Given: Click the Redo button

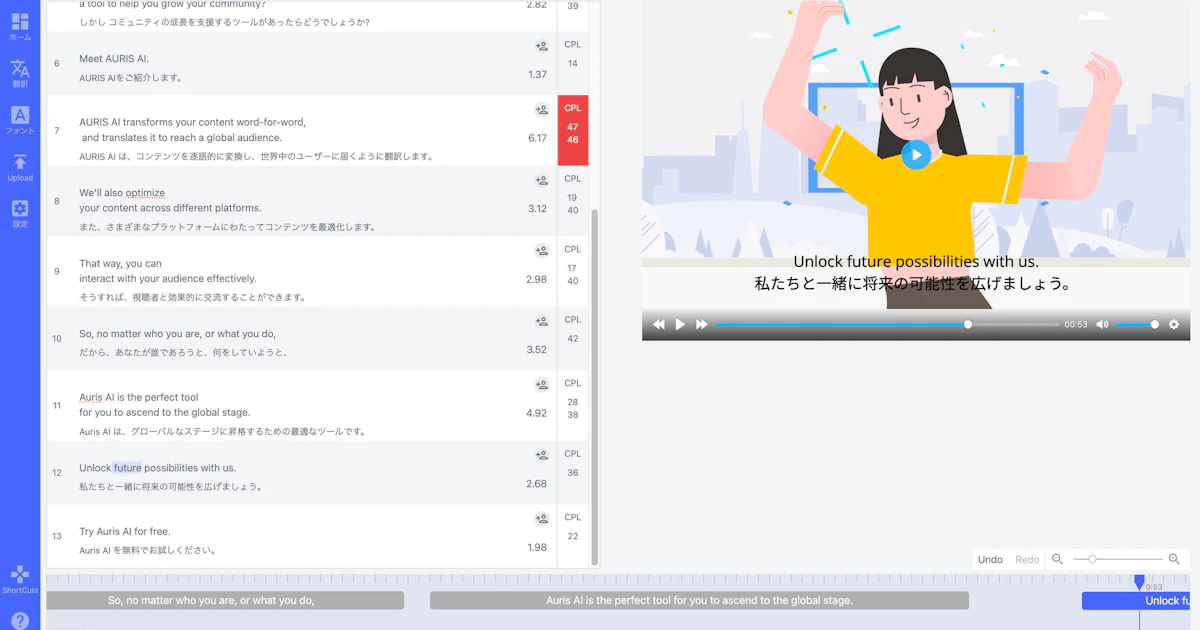Looking at the screenshot, I should click(1027, 559).
